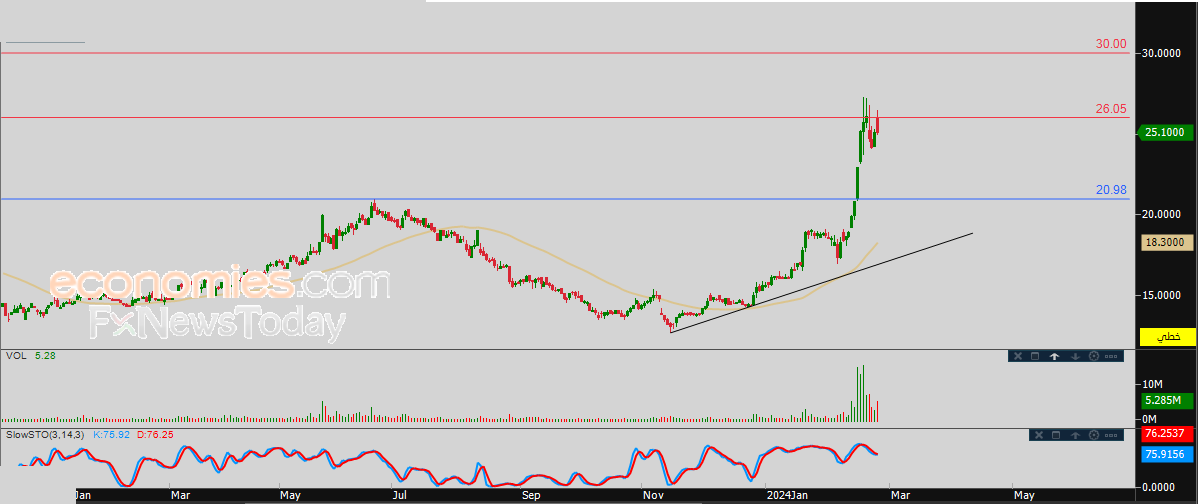
Task: Click the SlowSTO(3,14,3) indicator title
Action: [47, 435]
